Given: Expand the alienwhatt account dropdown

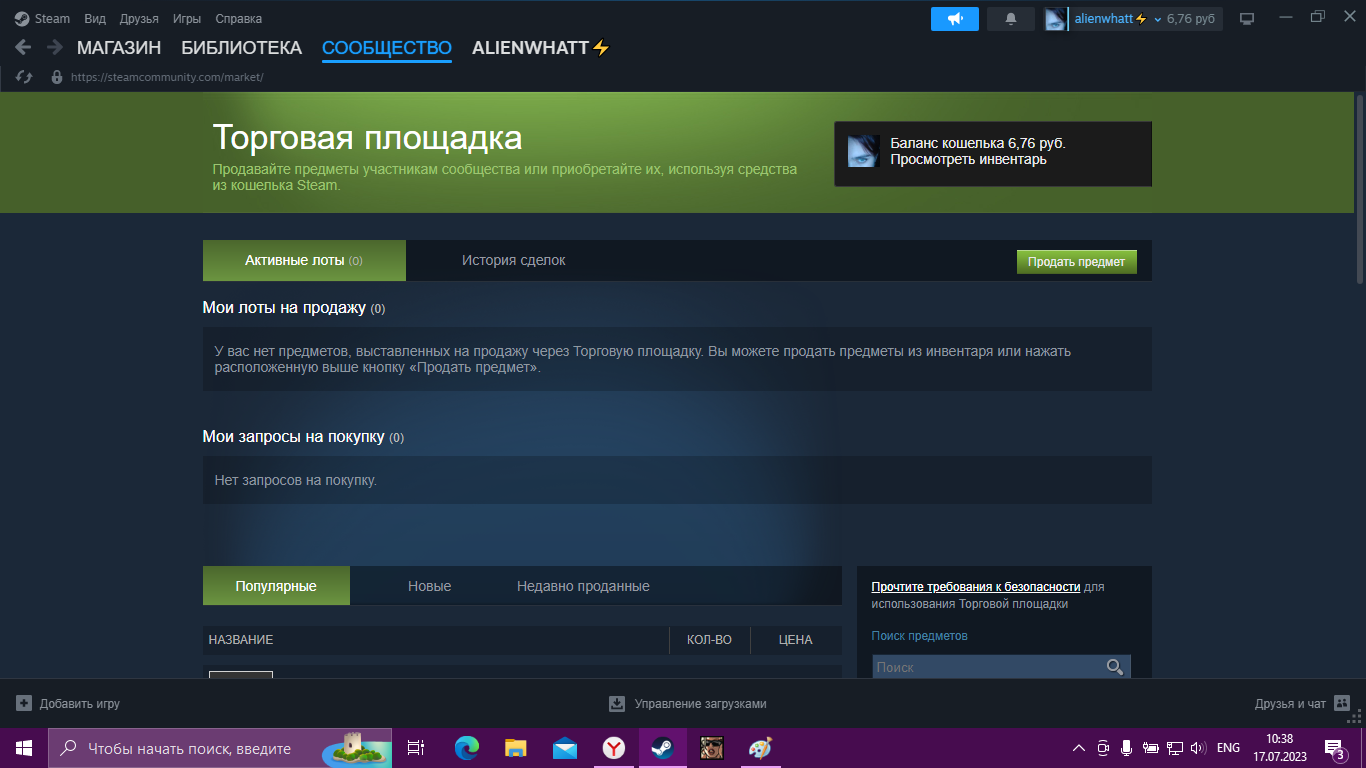Looking at the screenshot, I should [x=1157, y=19].
